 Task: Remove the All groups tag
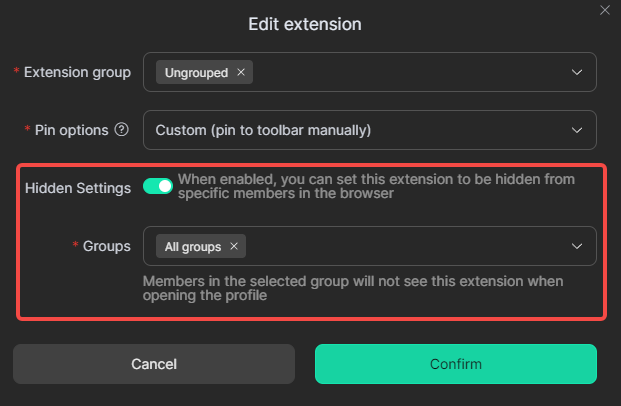pyautogui.click(x=234, y=246)
